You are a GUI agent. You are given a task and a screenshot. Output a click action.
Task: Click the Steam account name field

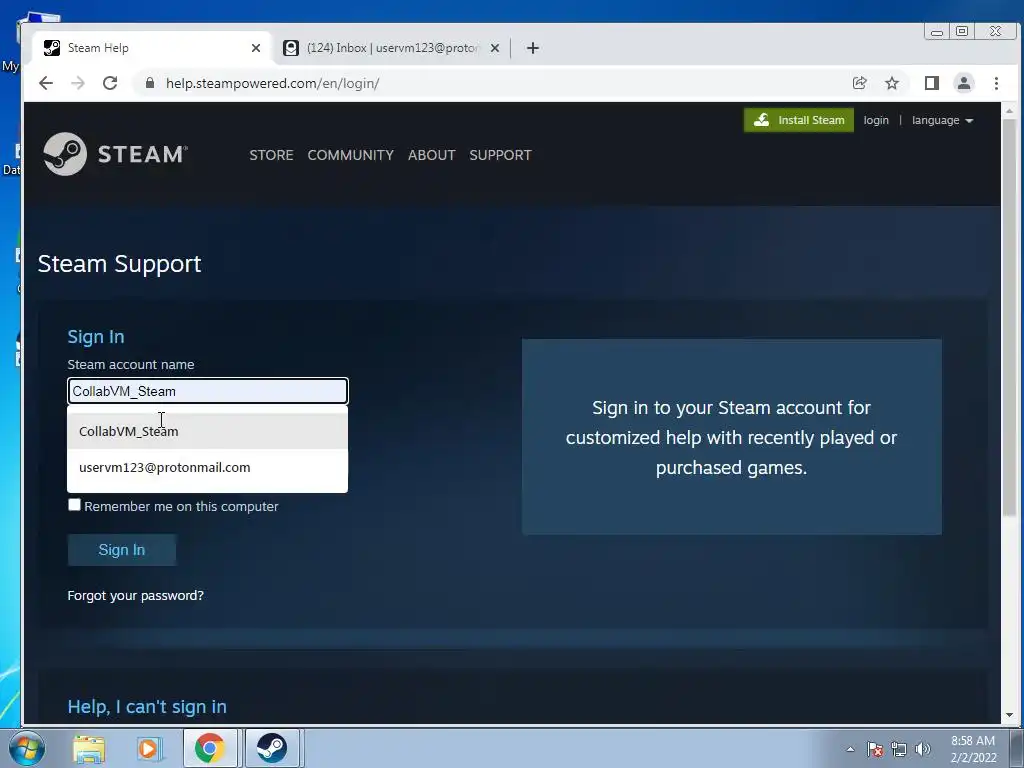(x=208, y=391)
